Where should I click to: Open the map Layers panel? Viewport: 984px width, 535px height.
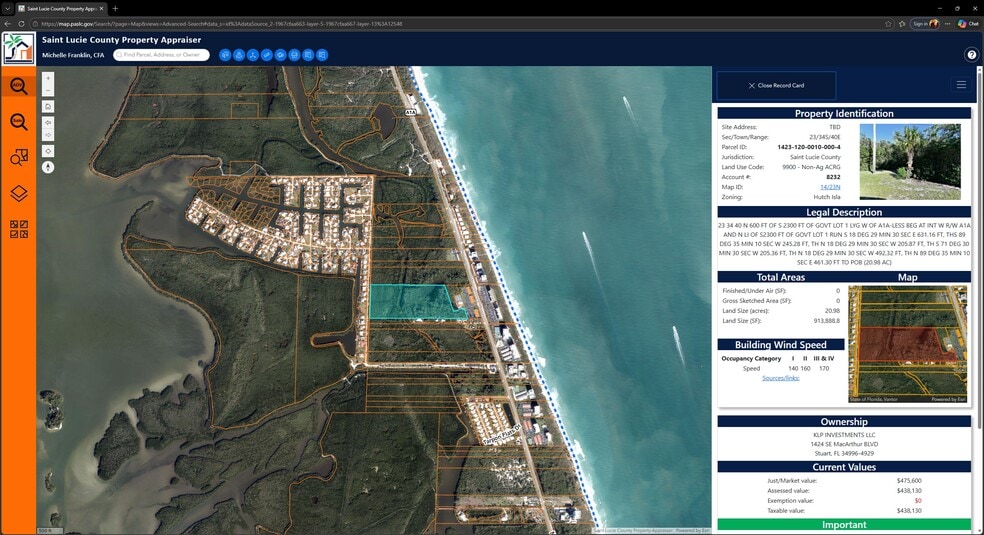[x=18, y=193]
